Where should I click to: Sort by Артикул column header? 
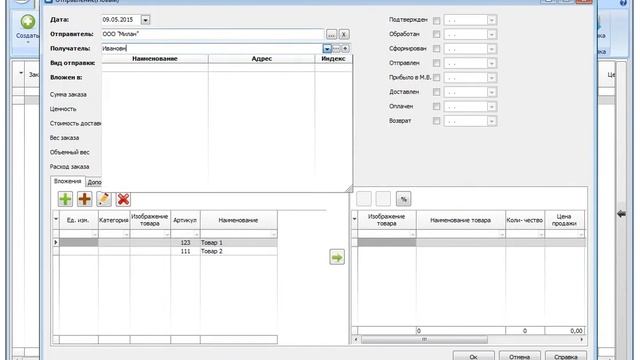185,220
